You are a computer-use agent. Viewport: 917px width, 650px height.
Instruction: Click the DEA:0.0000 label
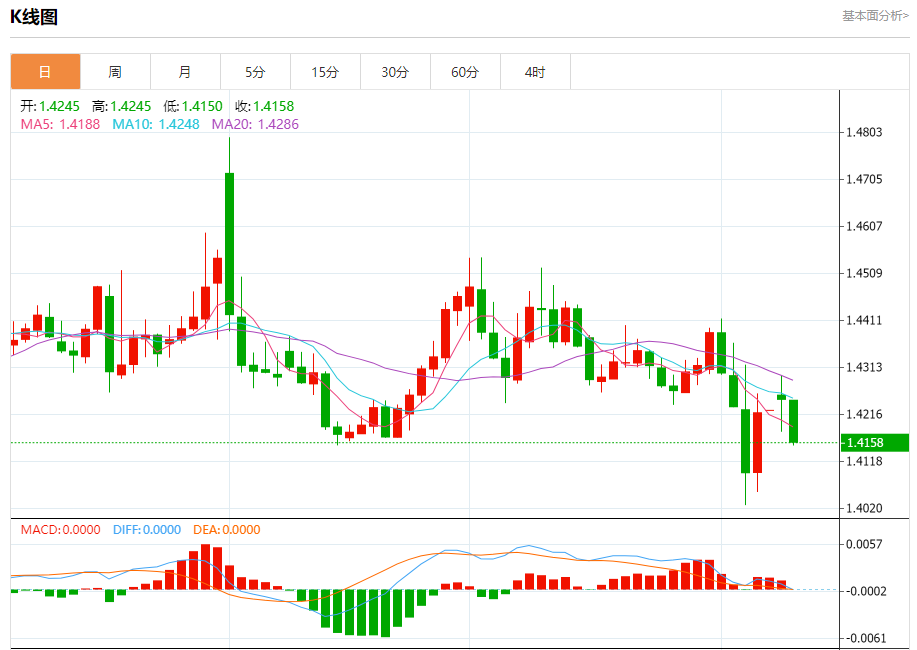[x=227, y=529]
